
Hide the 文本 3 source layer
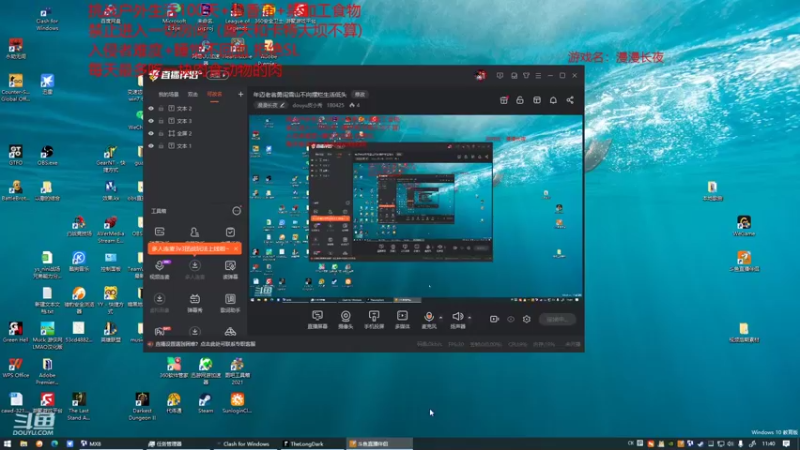pyautogui.click(x=151, y=121)
